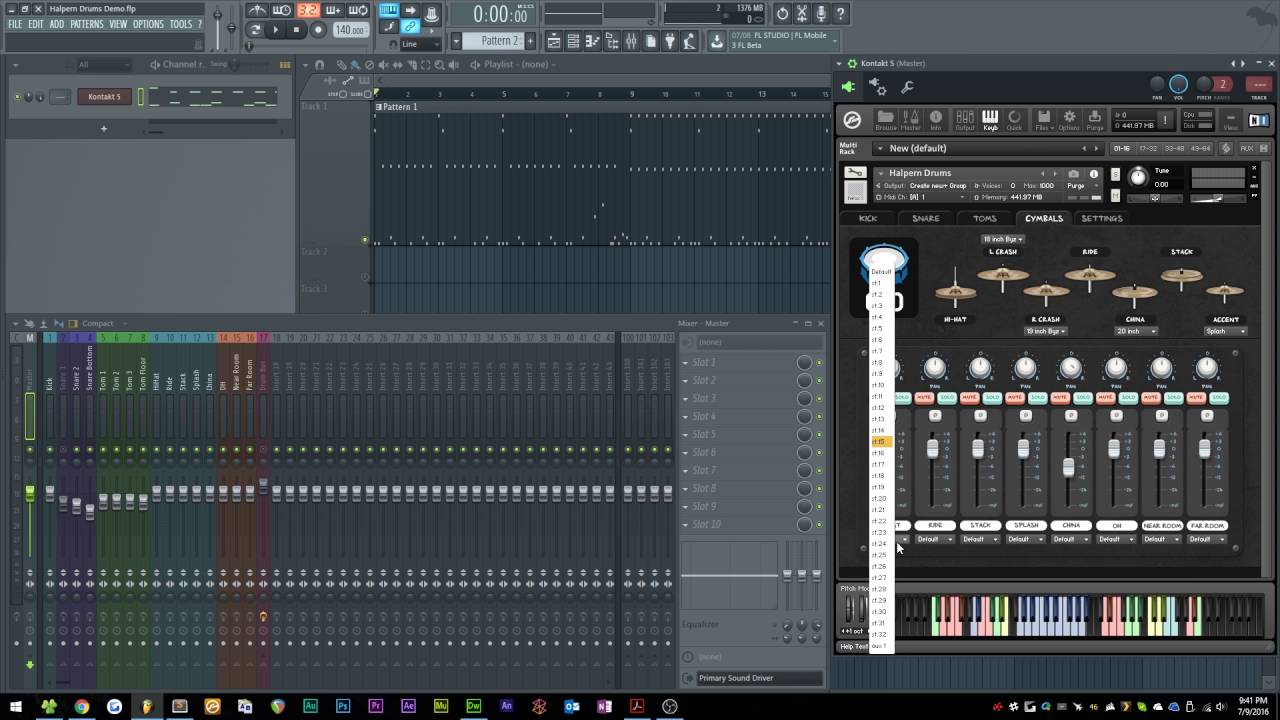Open detailed plugin settings gear-plug icon
Image resolution: width=1280 pixels, height=720 pixels.
tap(877, 87)
